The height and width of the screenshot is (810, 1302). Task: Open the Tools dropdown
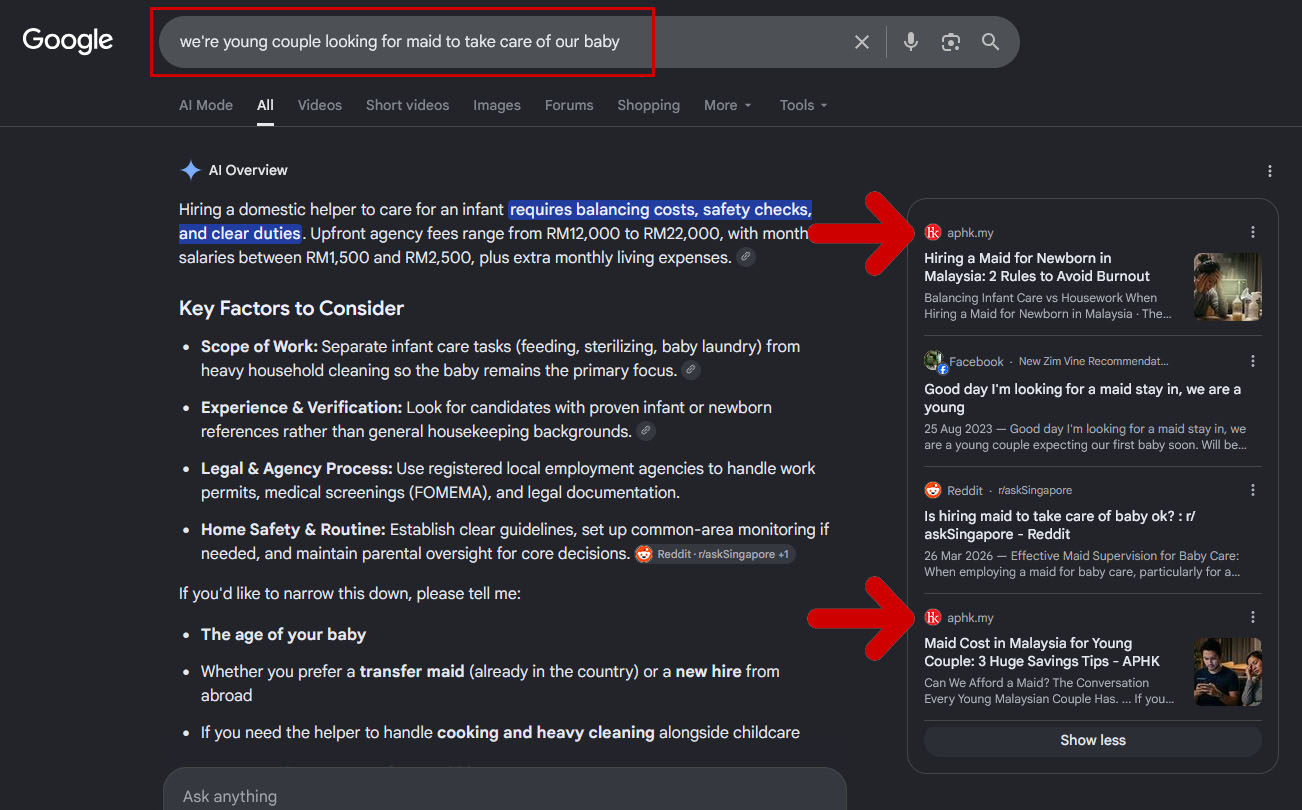coord(803,105)
